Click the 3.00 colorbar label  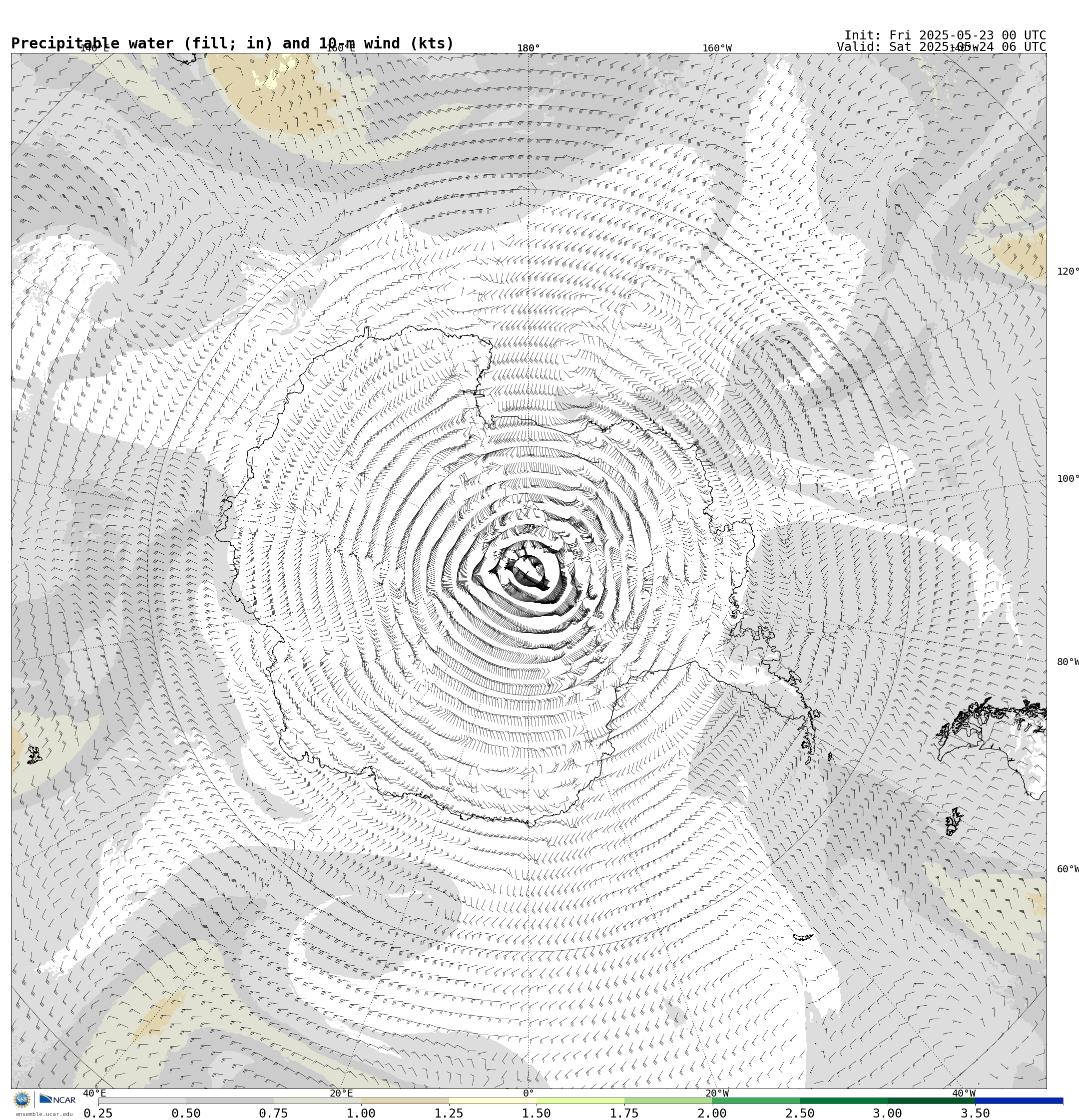coord(888,1113)
